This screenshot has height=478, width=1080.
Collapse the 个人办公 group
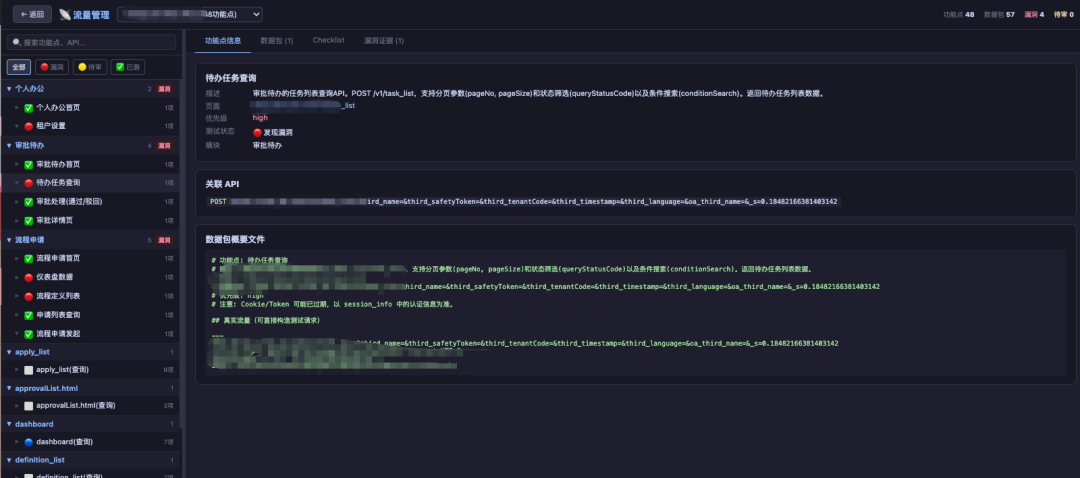coord(9,89)
